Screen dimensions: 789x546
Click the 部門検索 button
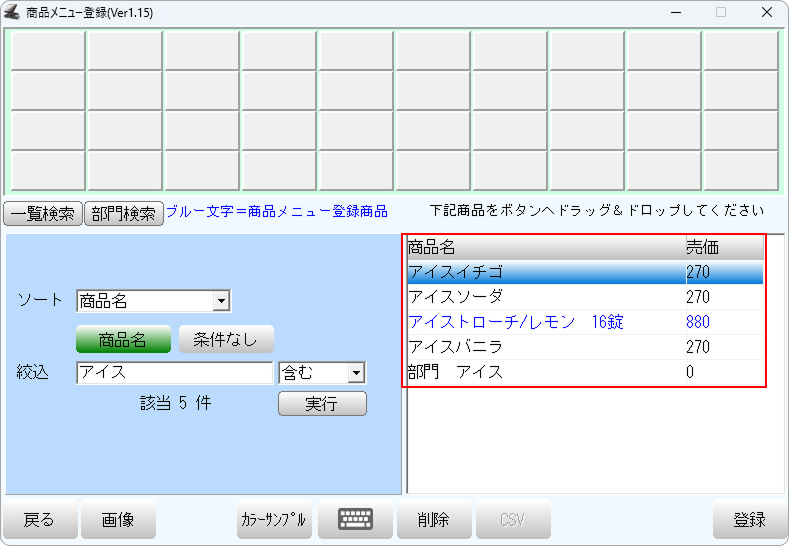point(124,213)
